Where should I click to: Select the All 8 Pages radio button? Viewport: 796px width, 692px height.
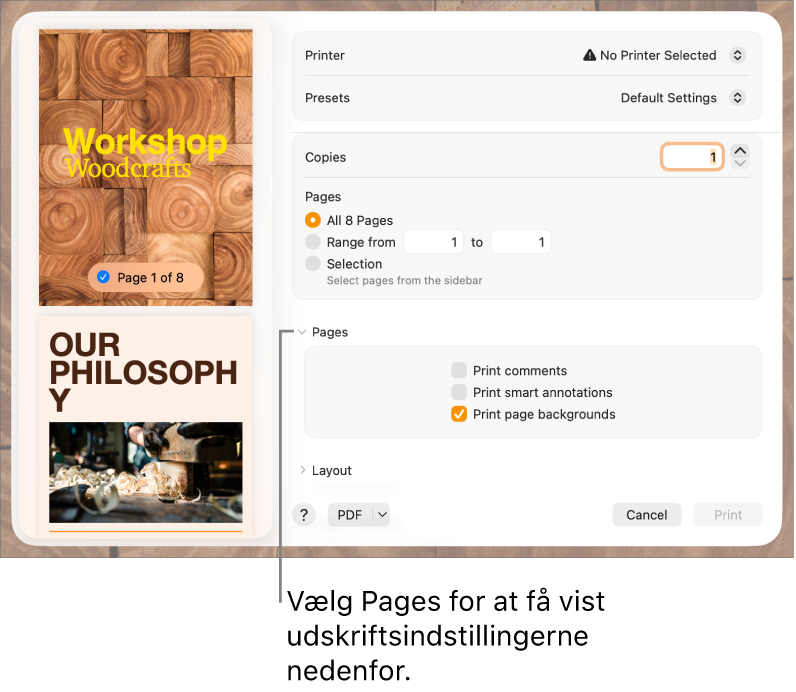click(313, 220)
